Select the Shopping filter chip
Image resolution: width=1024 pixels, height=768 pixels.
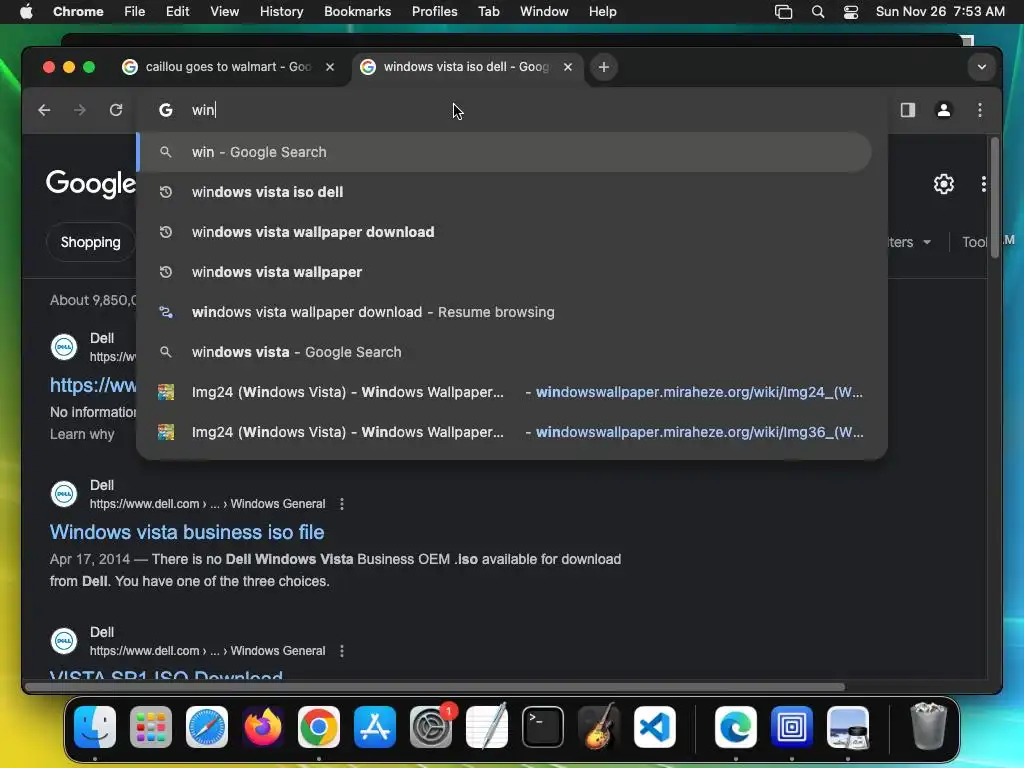(91, 242)
